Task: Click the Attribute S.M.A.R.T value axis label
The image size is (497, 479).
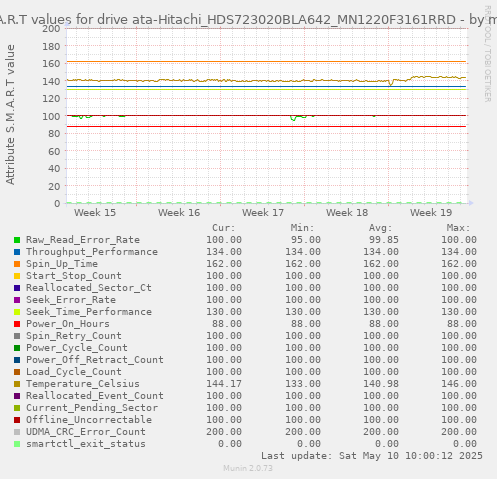Action: pyautogui.click(x=10, y=115)
